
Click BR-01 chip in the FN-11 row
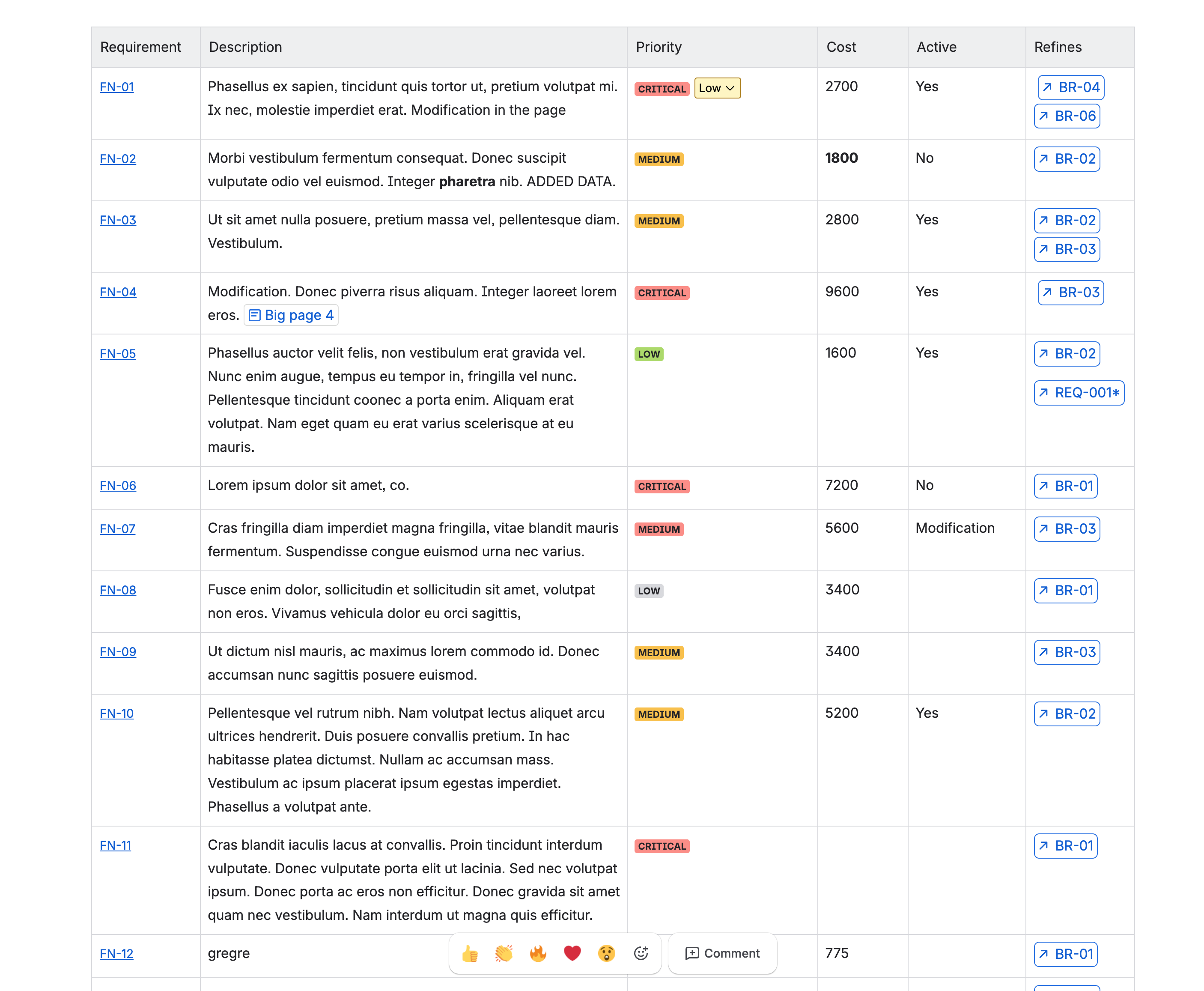pos(1065,845)
